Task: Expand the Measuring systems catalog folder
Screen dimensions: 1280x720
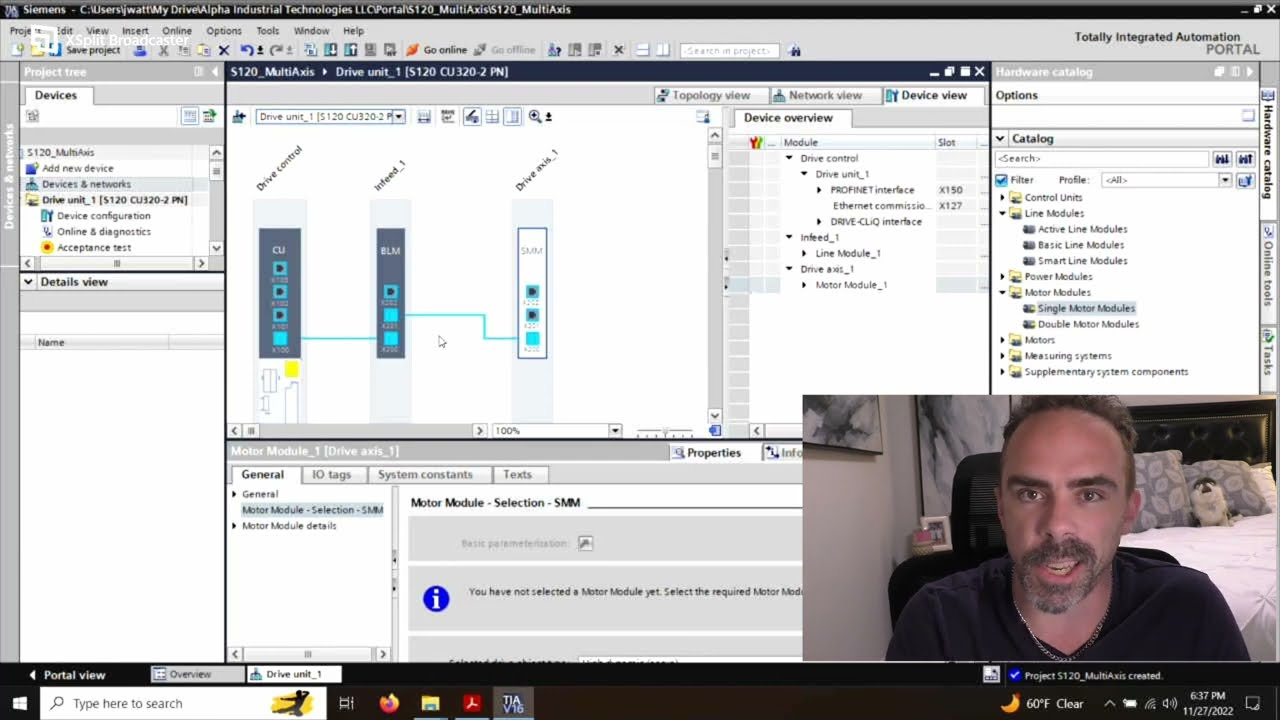Action: [1003, 356]
